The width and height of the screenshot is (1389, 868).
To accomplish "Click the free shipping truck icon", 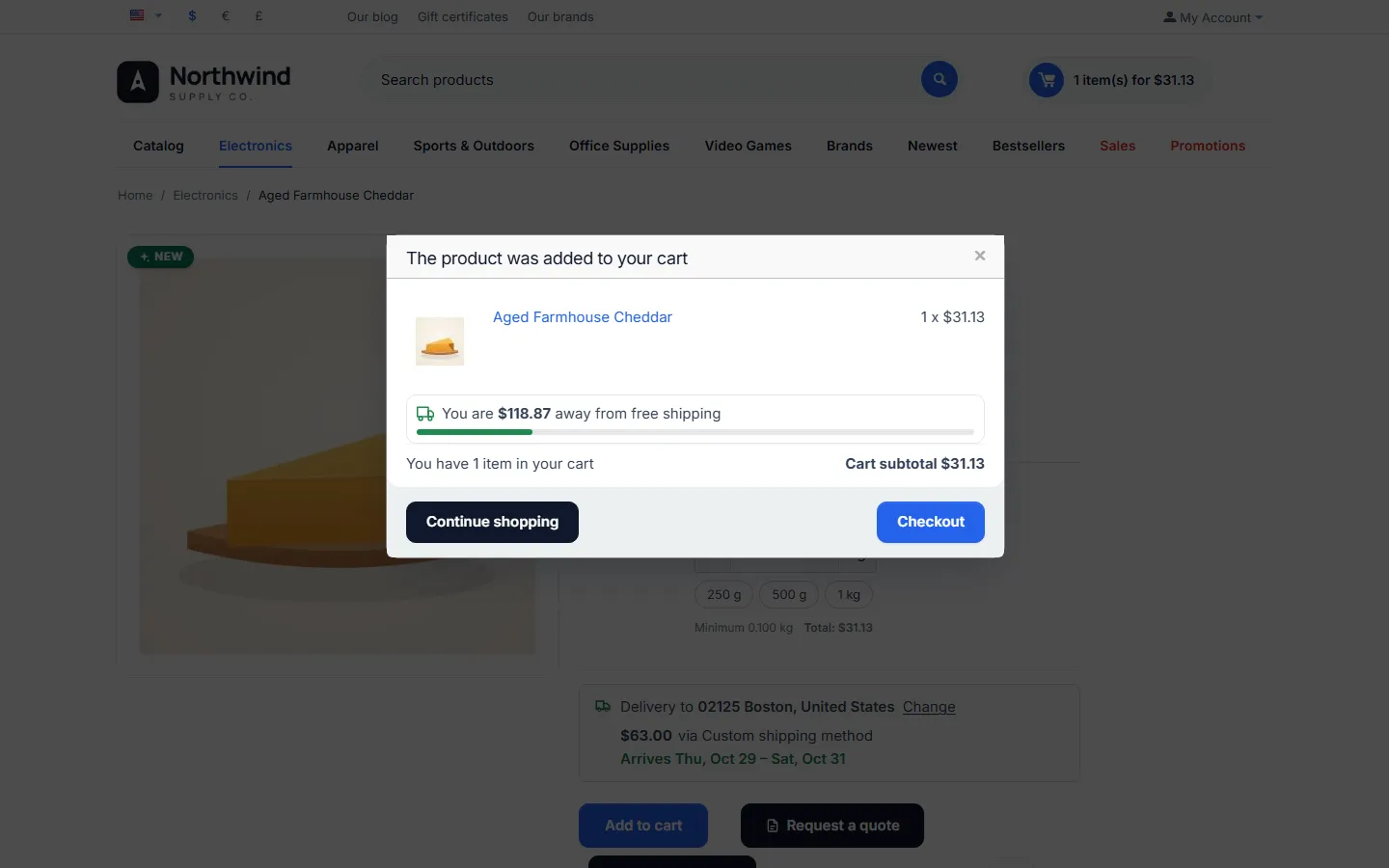I will point(425,414).
